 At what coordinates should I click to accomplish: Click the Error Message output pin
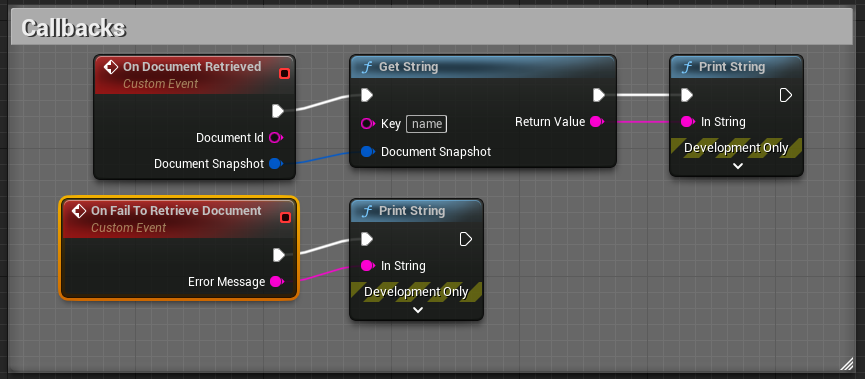click(276, 282)
